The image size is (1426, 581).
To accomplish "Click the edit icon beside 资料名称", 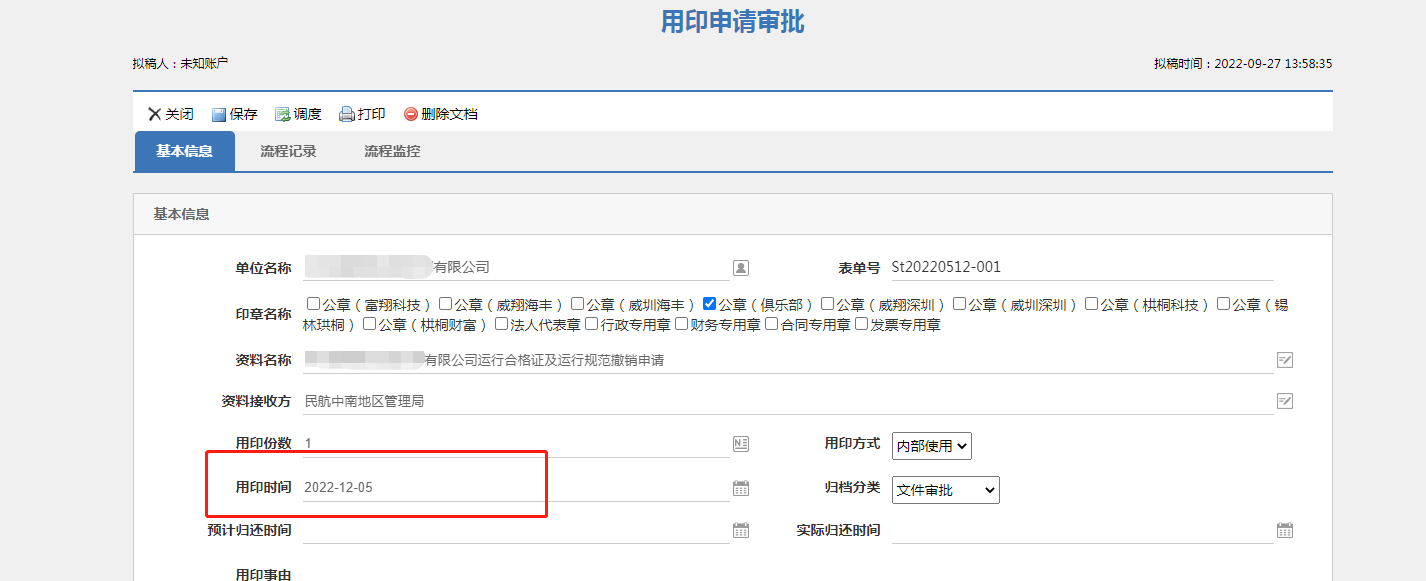I will [1286, 359].
